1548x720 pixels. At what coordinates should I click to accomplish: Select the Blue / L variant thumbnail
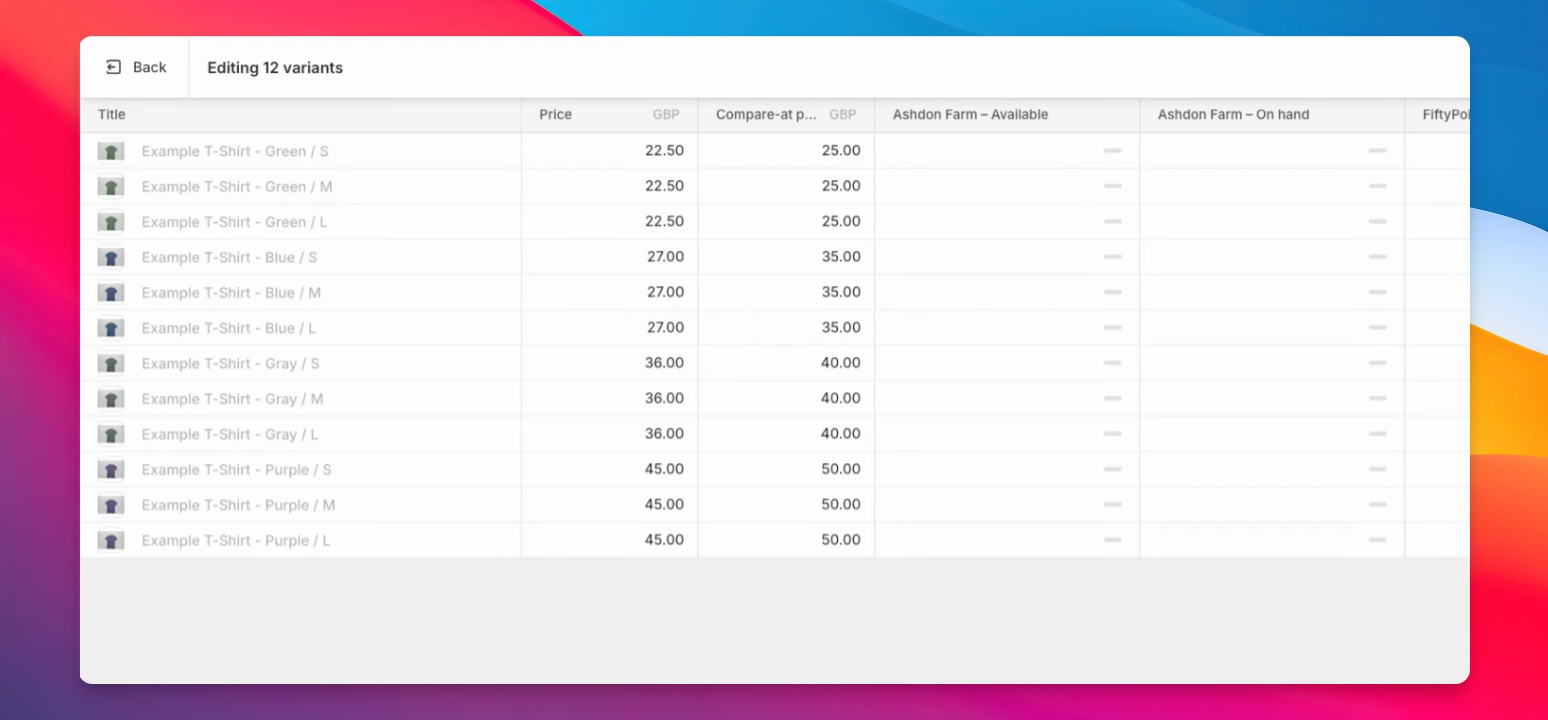(x=111, y=328)
